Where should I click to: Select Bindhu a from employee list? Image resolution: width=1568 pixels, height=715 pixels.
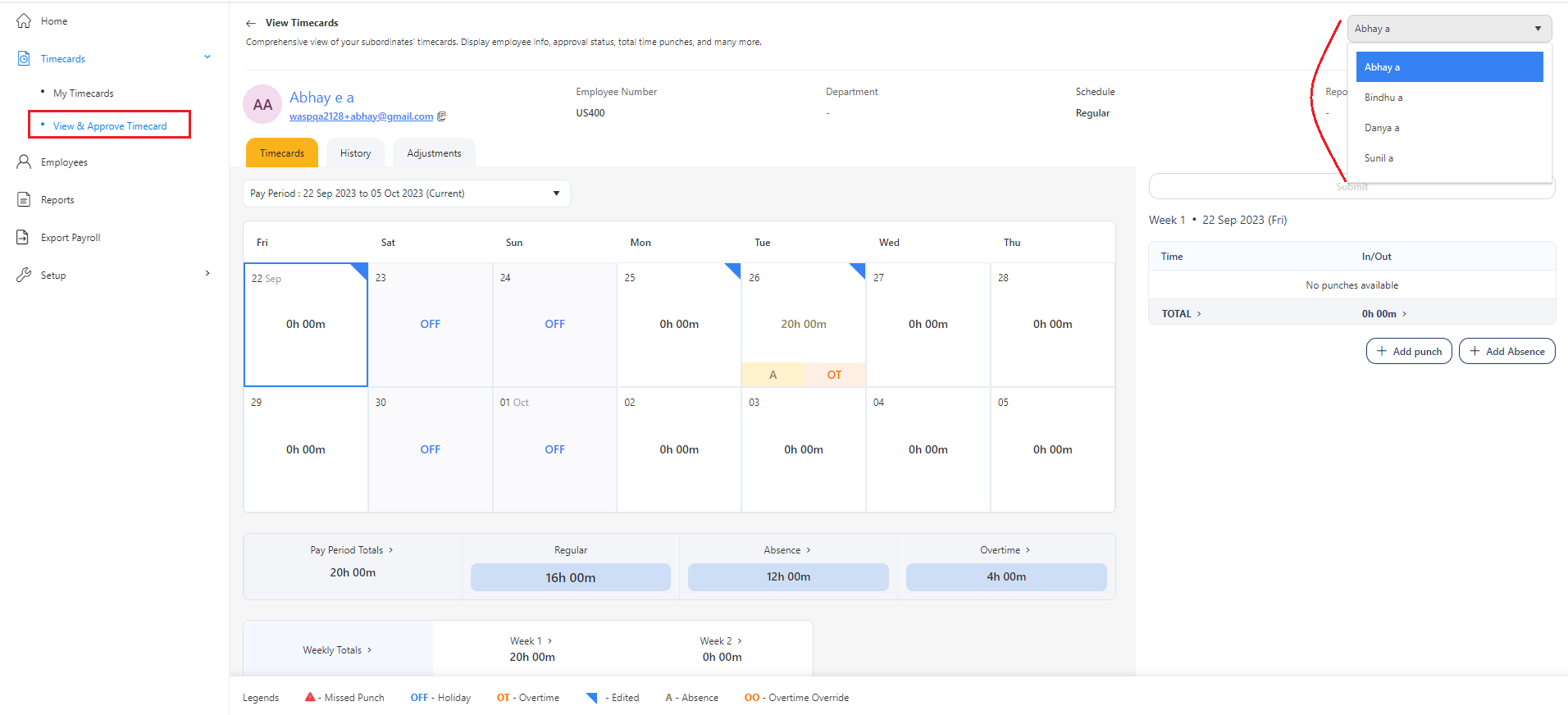(x=1383, y=98)
